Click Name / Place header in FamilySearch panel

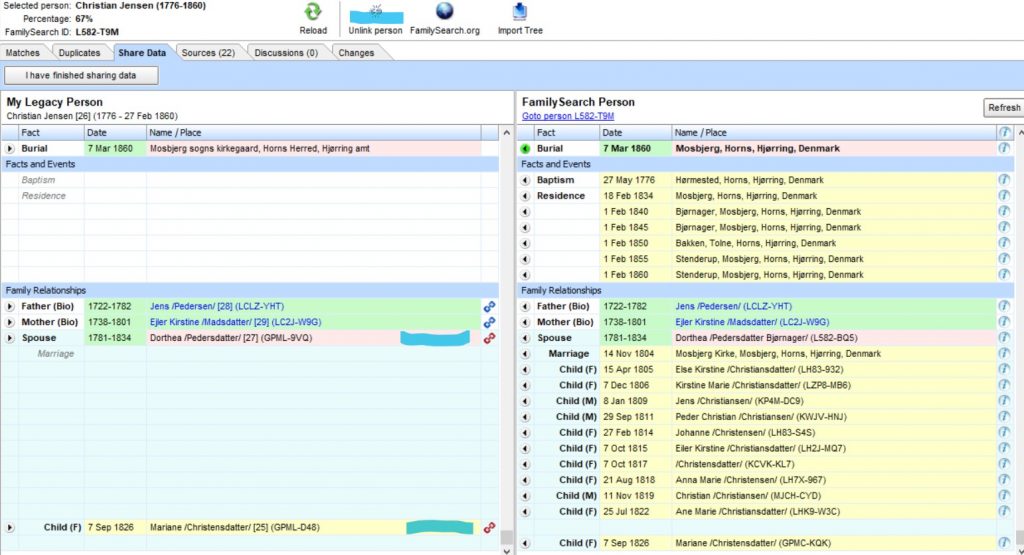pos(834,133)
